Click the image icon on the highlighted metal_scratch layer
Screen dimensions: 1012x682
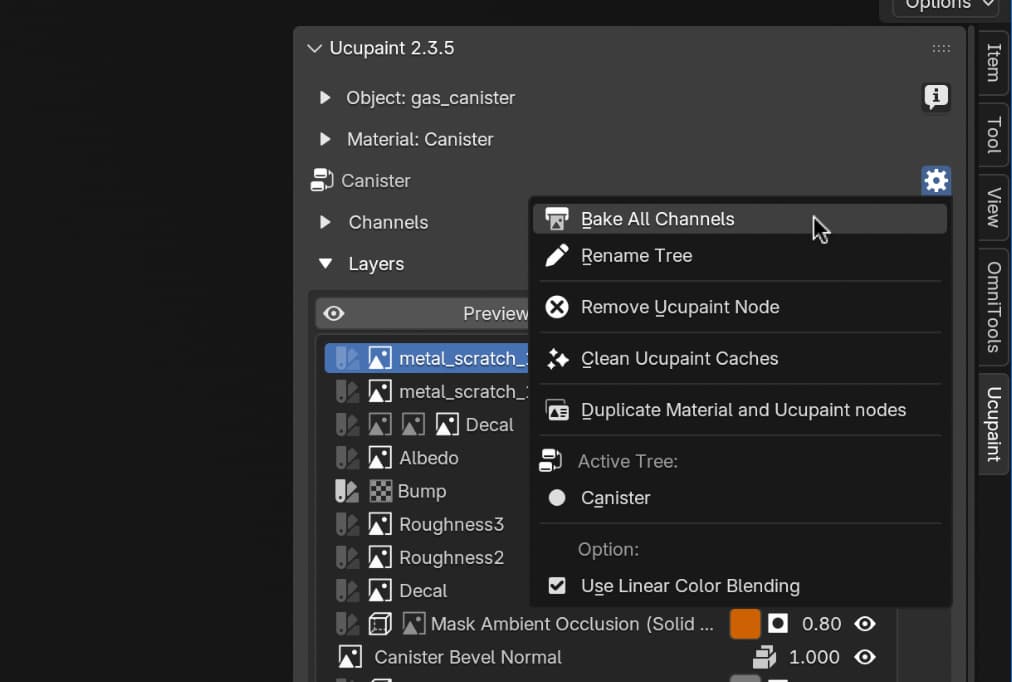click(x=380, y=358)
